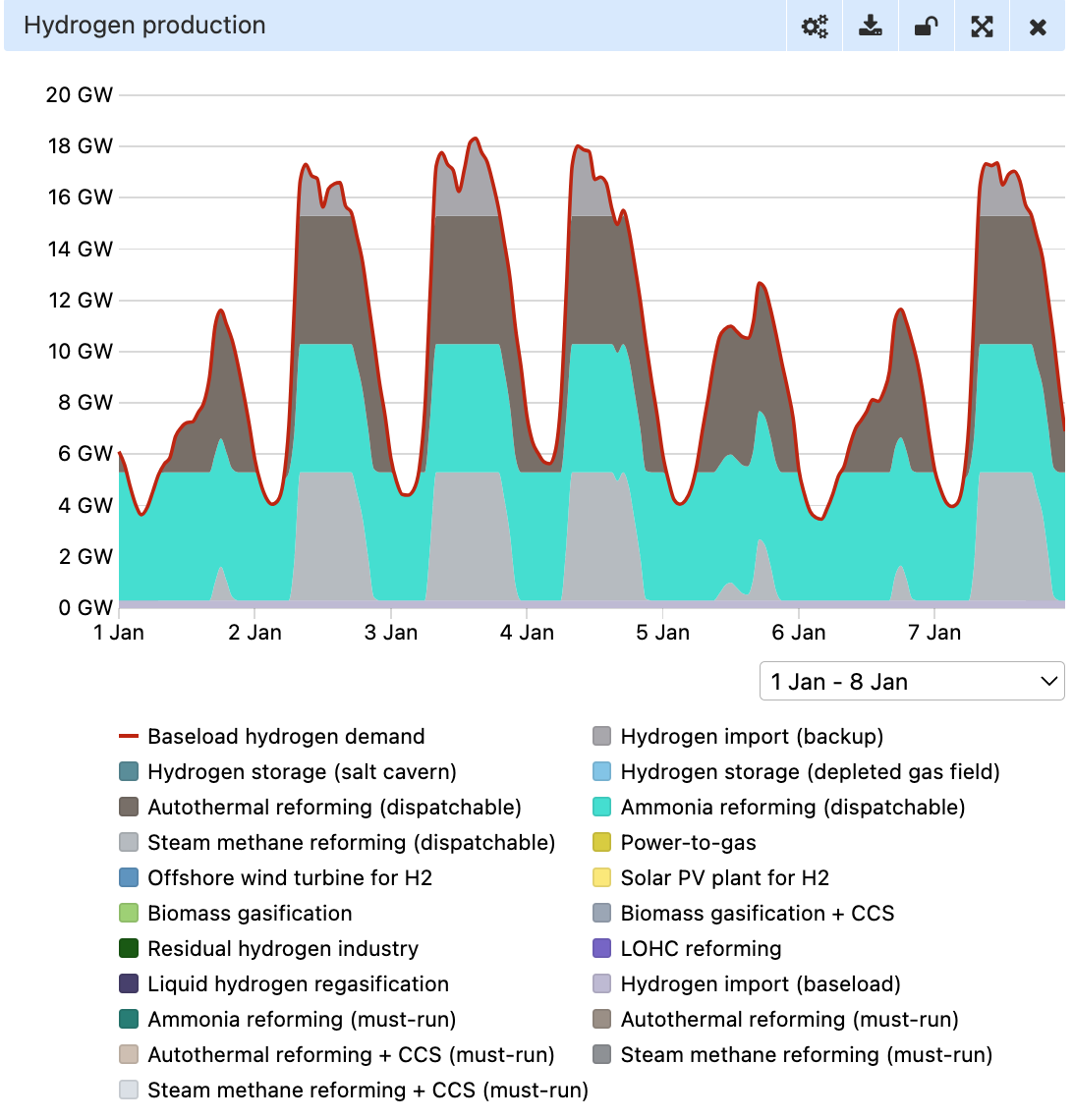Click the Biomass gasification green swatch

(x=129, y=913)
